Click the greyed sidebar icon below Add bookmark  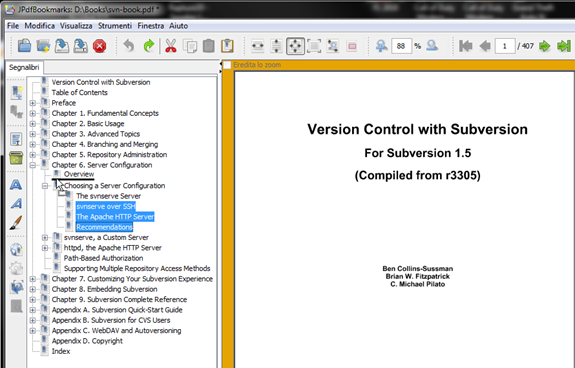(17, 111)
